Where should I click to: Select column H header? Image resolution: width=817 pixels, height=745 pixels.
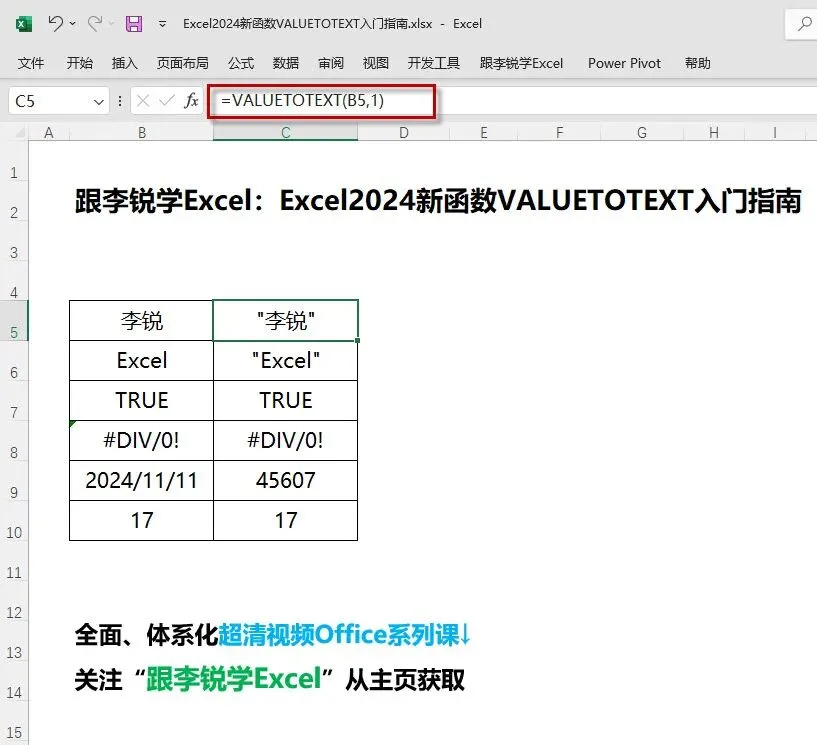713,133
